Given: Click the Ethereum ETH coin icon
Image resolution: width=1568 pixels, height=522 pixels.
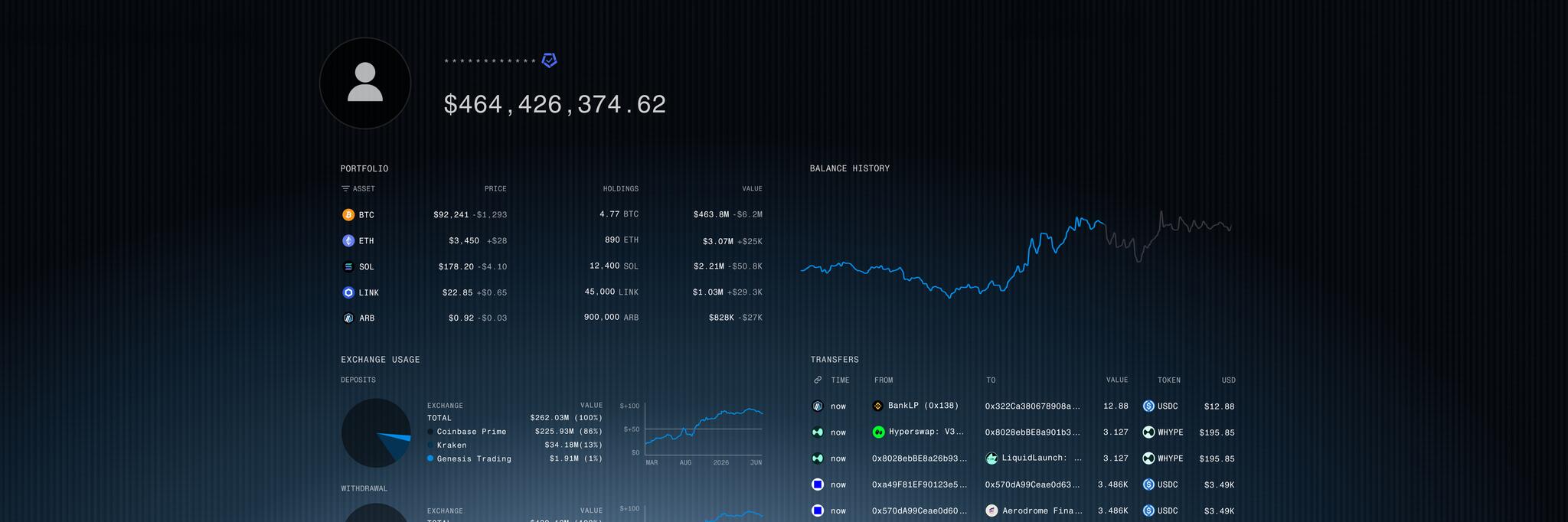Looking at the screenshot, I should pyautogui.click(x=348, y=241).
